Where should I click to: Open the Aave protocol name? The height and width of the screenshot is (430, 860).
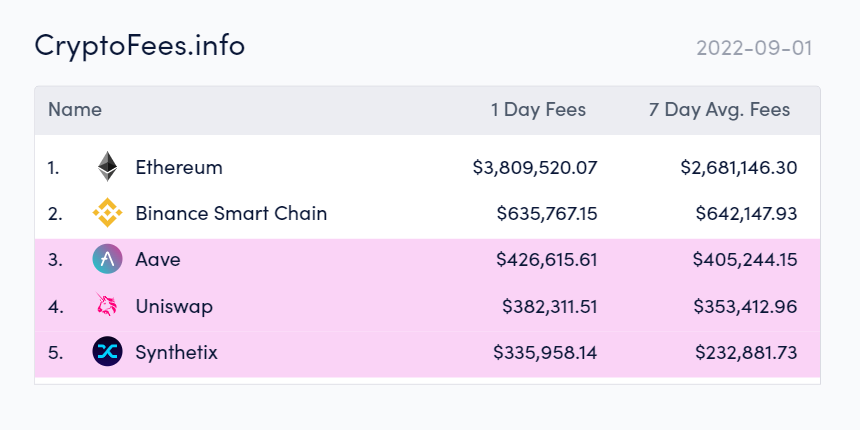[x=158, y=259]
